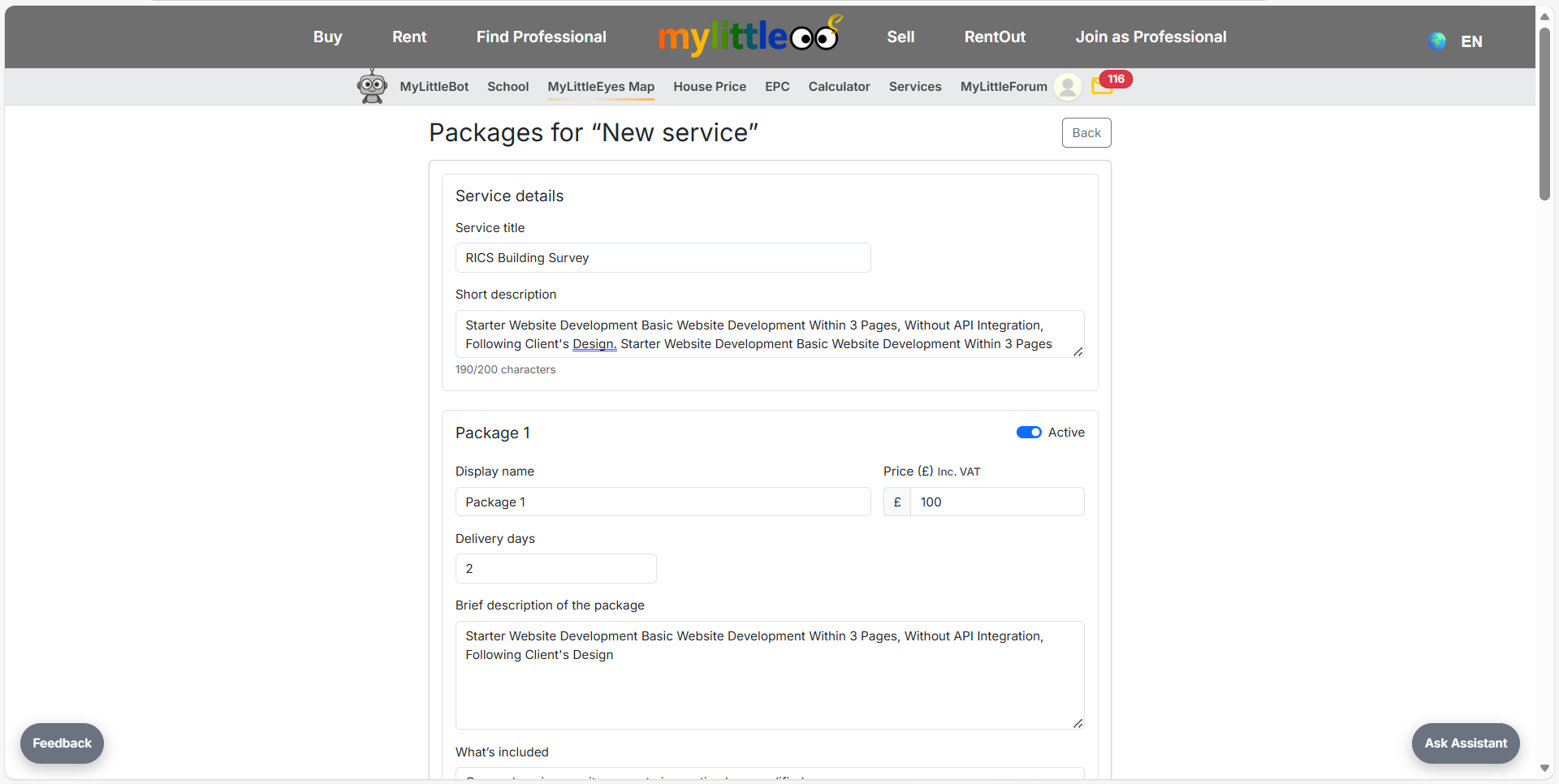Open messages via the envelope icon with 116 badge

coord(1102,87)
